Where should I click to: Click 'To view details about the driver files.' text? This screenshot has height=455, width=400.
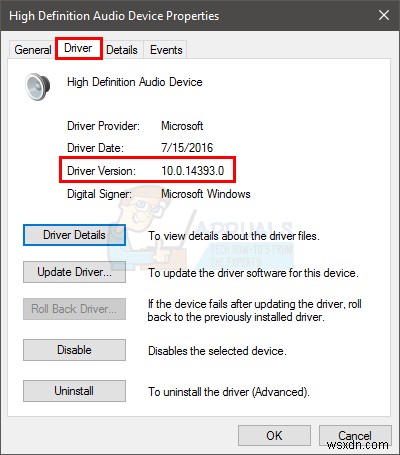(234, 236)
